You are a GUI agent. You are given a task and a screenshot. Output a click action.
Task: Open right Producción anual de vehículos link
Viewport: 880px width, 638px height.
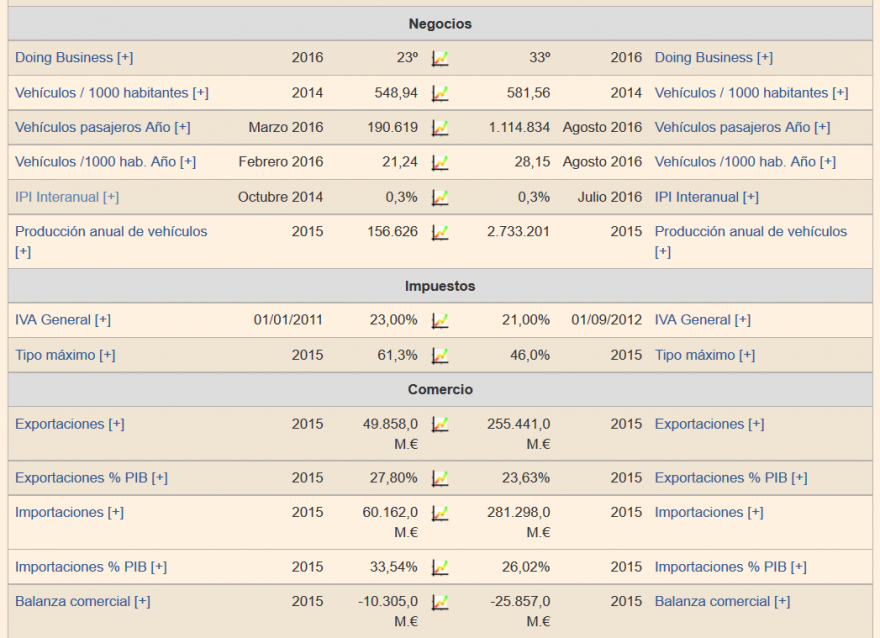pos(751,241)
